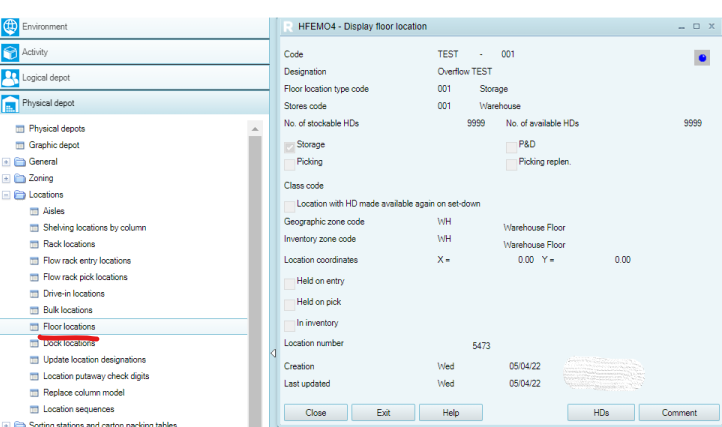Viewport: 722px width, 427px height.
Task: Click the Aisles table icon
Action: [33, 211]
